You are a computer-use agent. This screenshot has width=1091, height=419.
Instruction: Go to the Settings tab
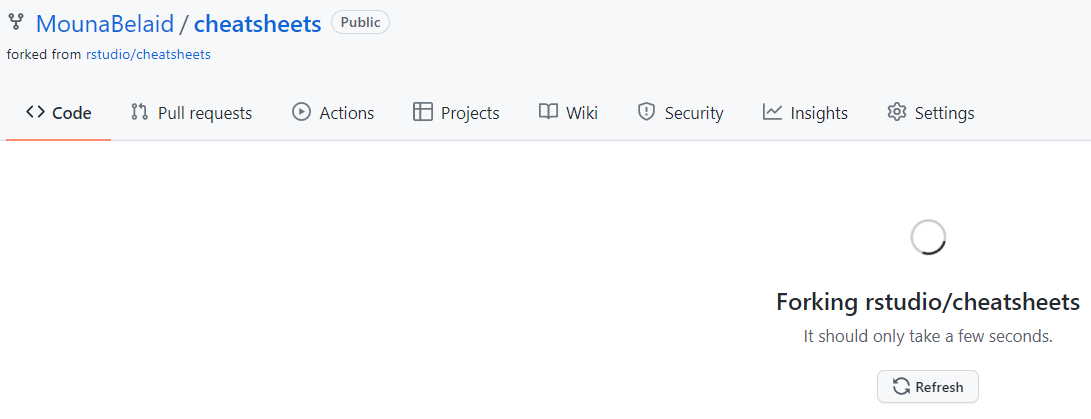[931, 113]
